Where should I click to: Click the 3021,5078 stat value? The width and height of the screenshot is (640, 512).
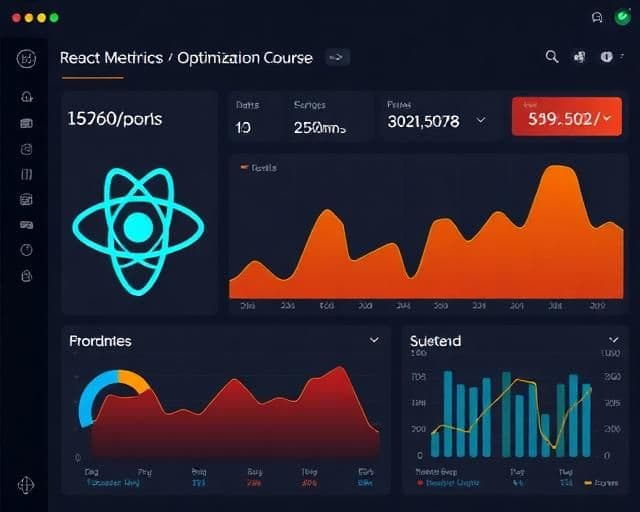[x=423, y=121]
